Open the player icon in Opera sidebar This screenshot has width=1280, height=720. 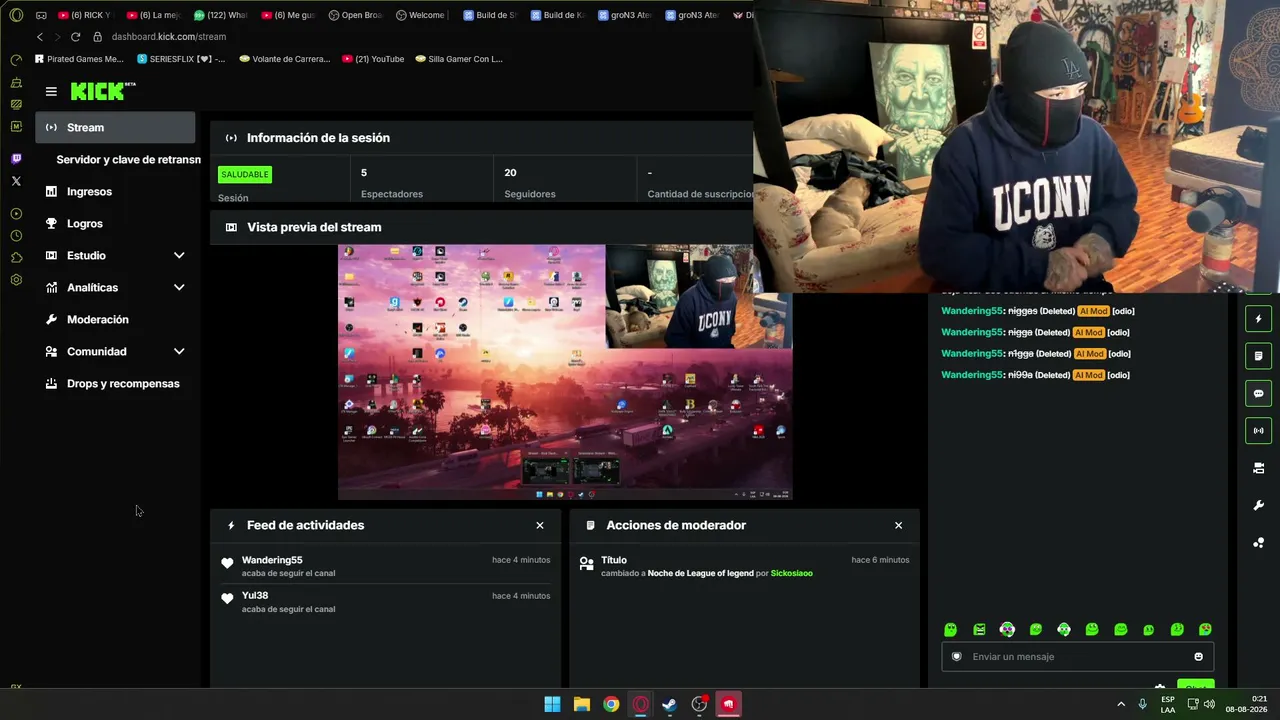point(16,214)
